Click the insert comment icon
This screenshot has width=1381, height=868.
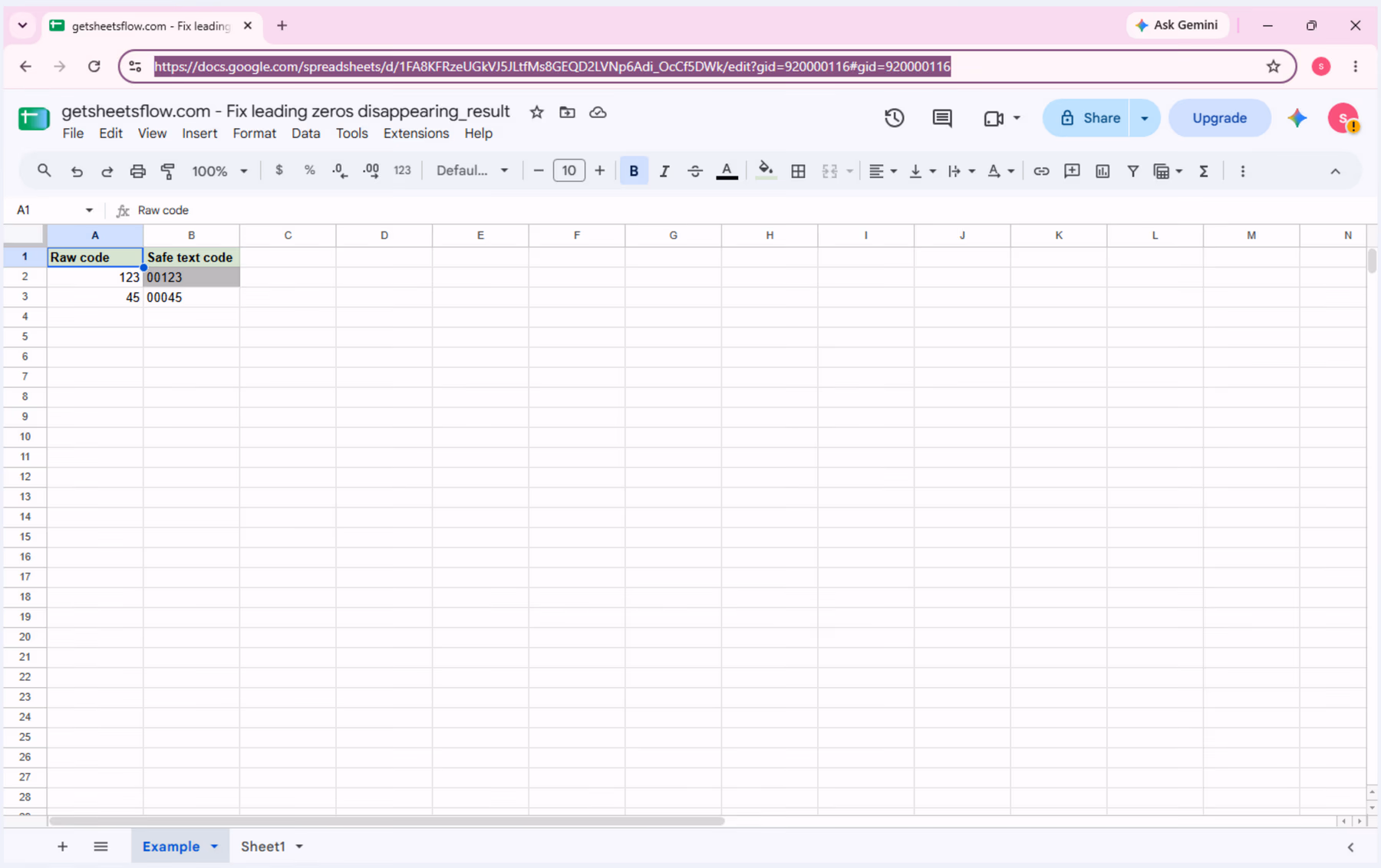pyautogui.click(x=1072, y=171)
